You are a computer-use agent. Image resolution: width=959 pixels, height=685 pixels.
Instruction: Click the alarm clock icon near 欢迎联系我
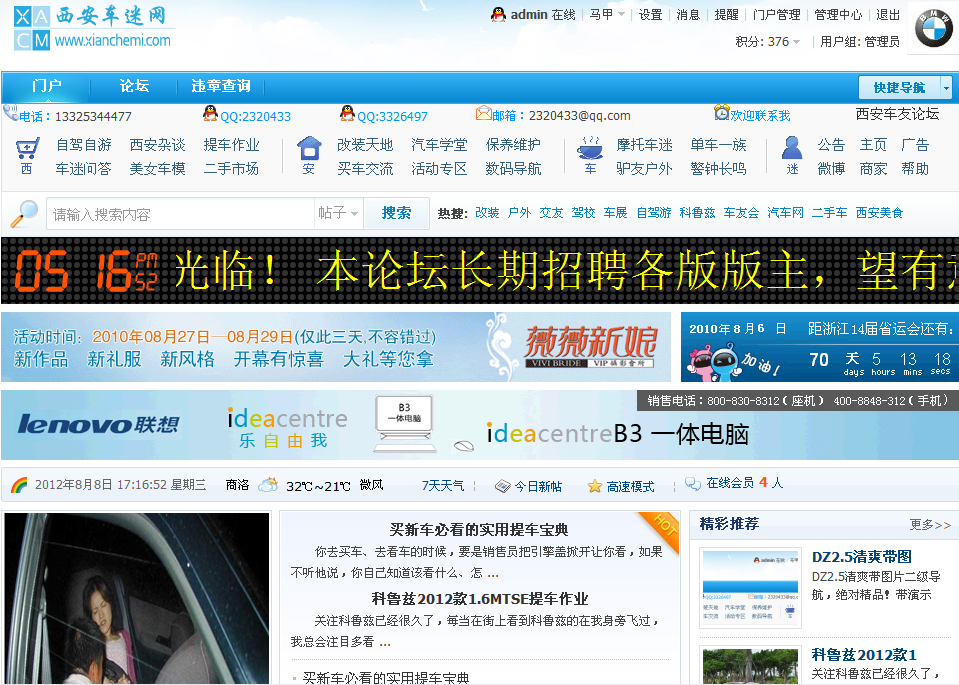[x=722, y=113]
